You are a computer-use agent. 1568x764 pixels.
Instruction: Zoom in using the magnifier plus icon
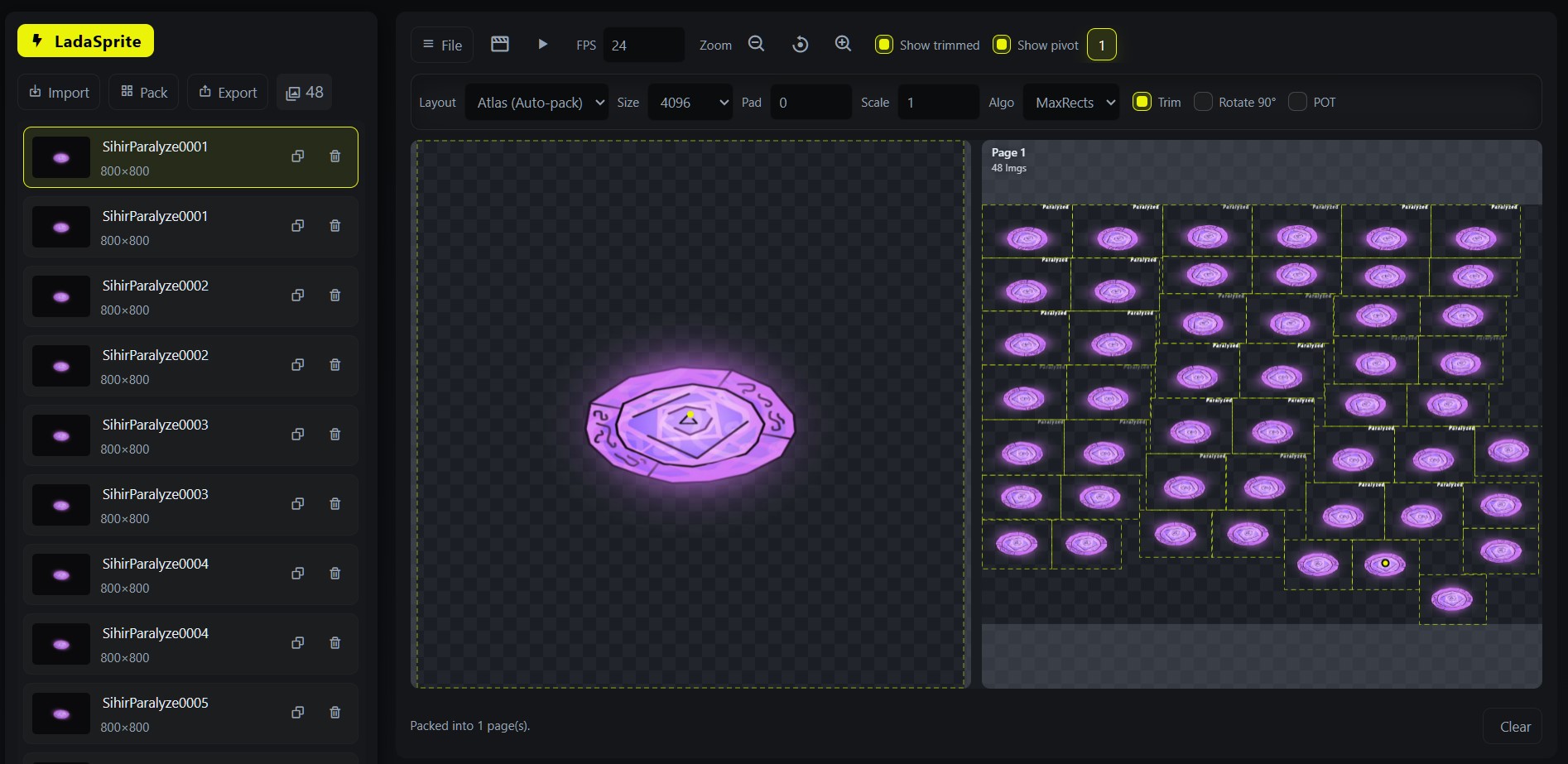click(843, 44)
